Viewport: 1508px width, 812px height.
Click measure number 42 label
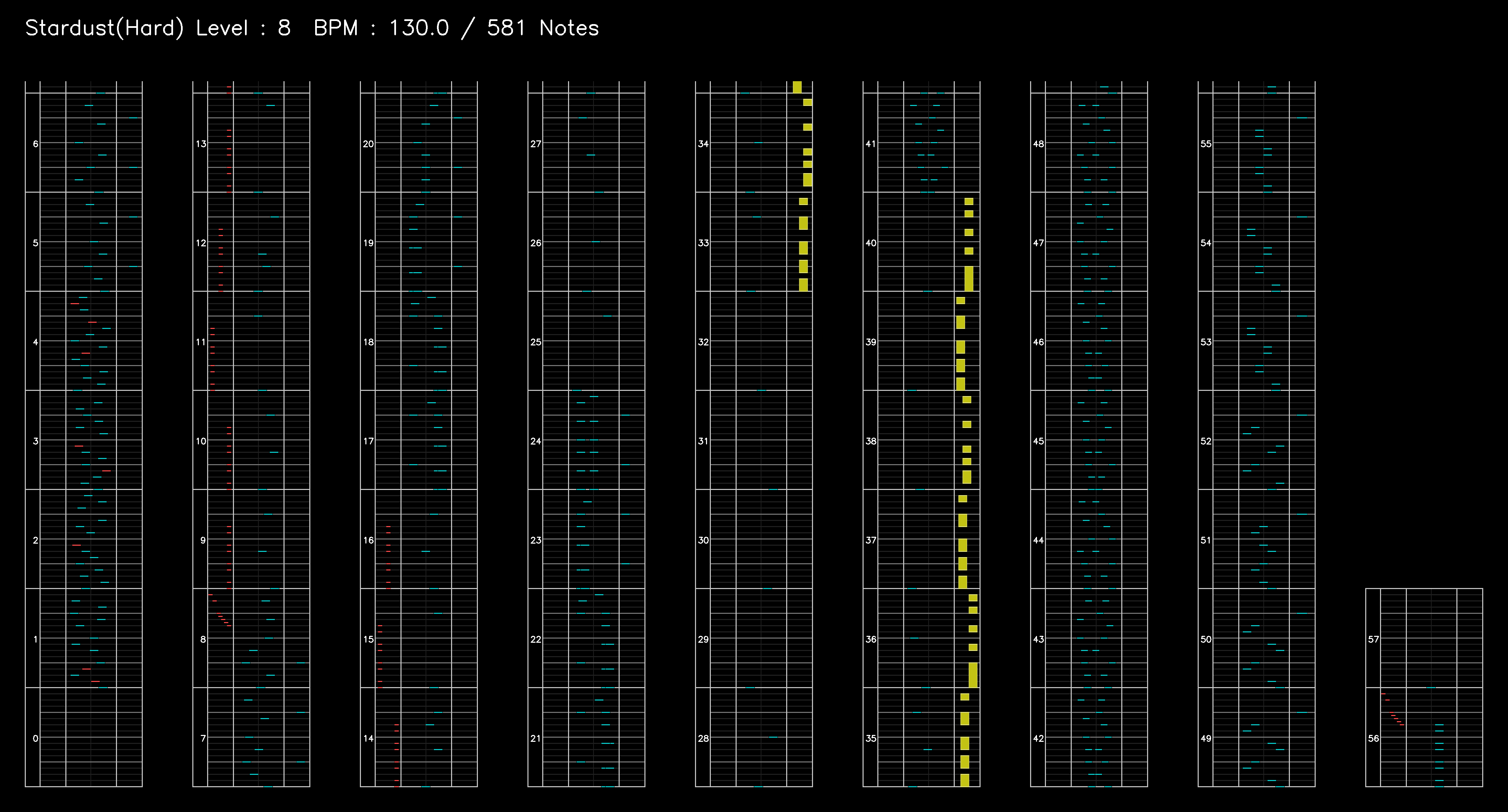pos(1038,738)
